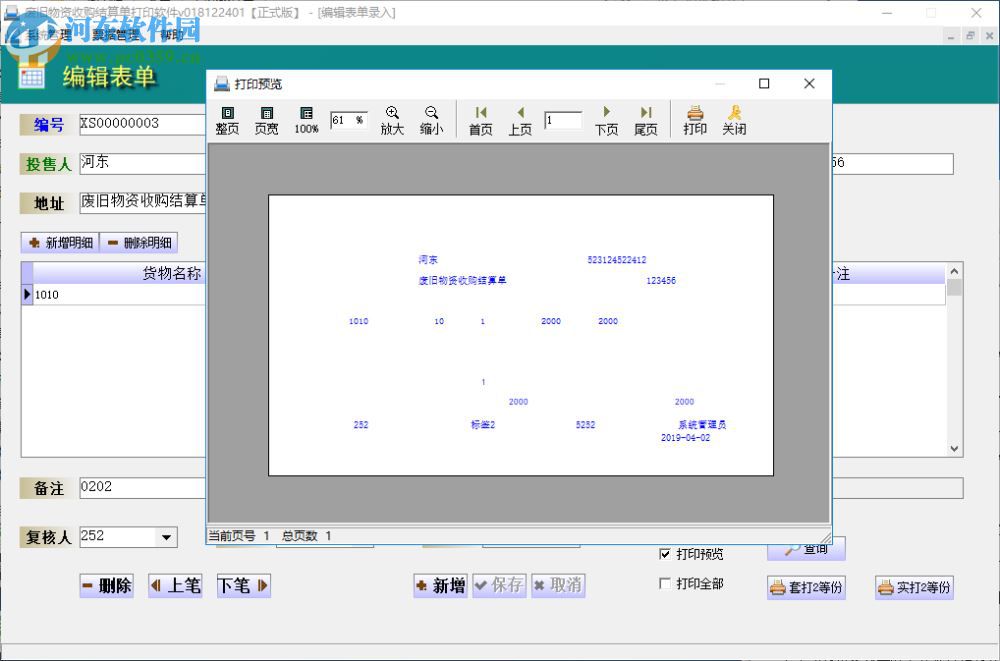Expand the row selector arrow in goods grid
The image size is (1000, 661).
pos(27,294)
